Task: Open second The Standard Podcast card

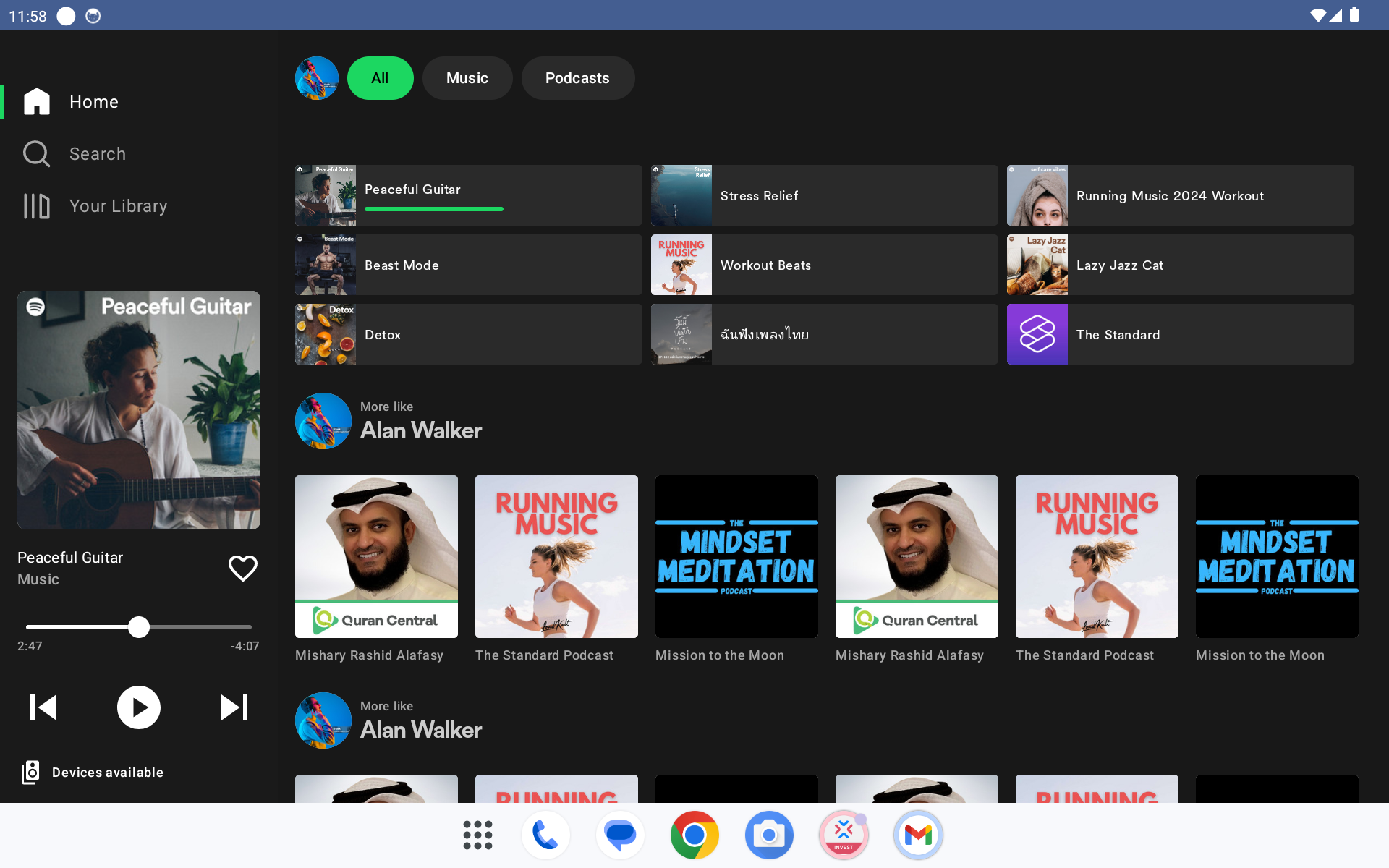Action: click(1097, 569)
